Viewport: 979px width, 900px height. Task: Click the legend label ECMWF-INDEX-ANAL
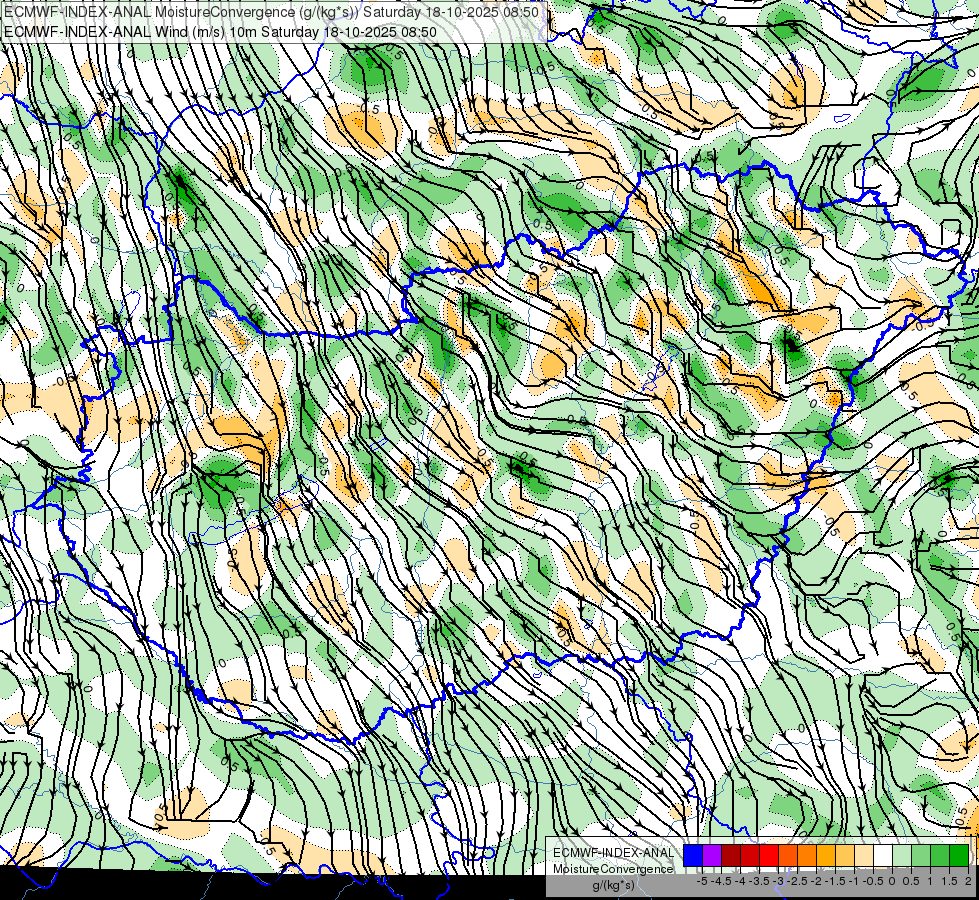click(x=614, y=853)
